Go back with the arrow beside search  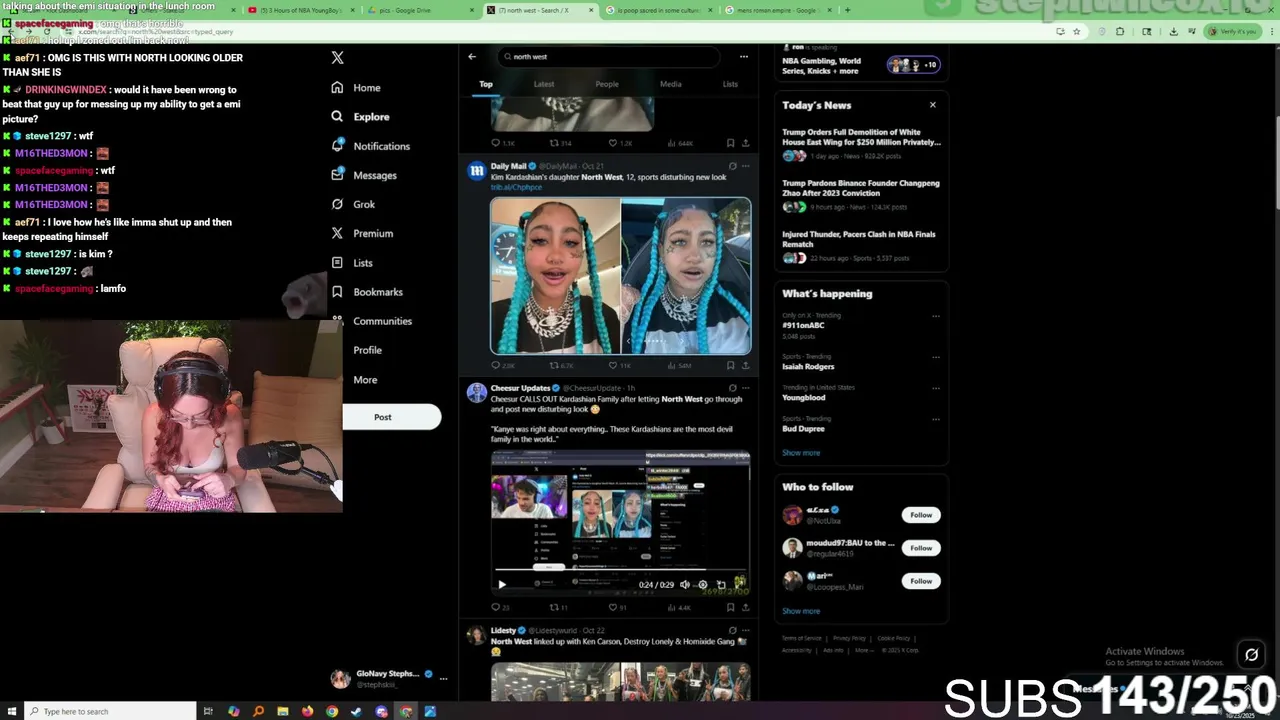pyautogui.click(x=472, y=57)
